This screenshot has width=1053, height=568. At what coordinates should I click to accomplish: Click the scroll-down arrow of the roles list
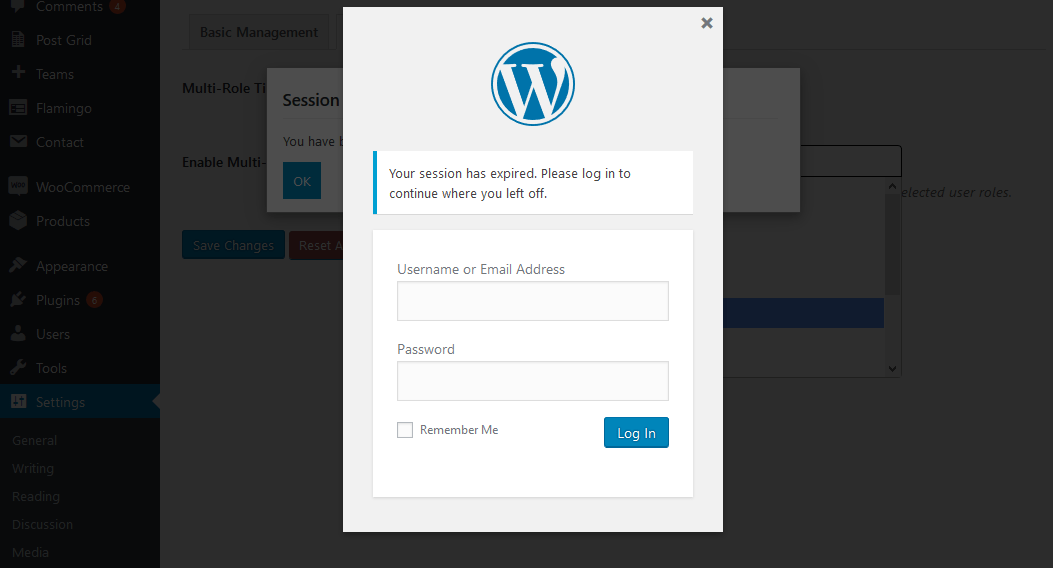[892, 368]
